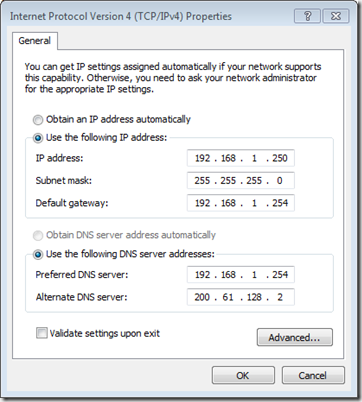
Task: Enable Validate settings upon exit checkbox
Action: pos(42,333)
